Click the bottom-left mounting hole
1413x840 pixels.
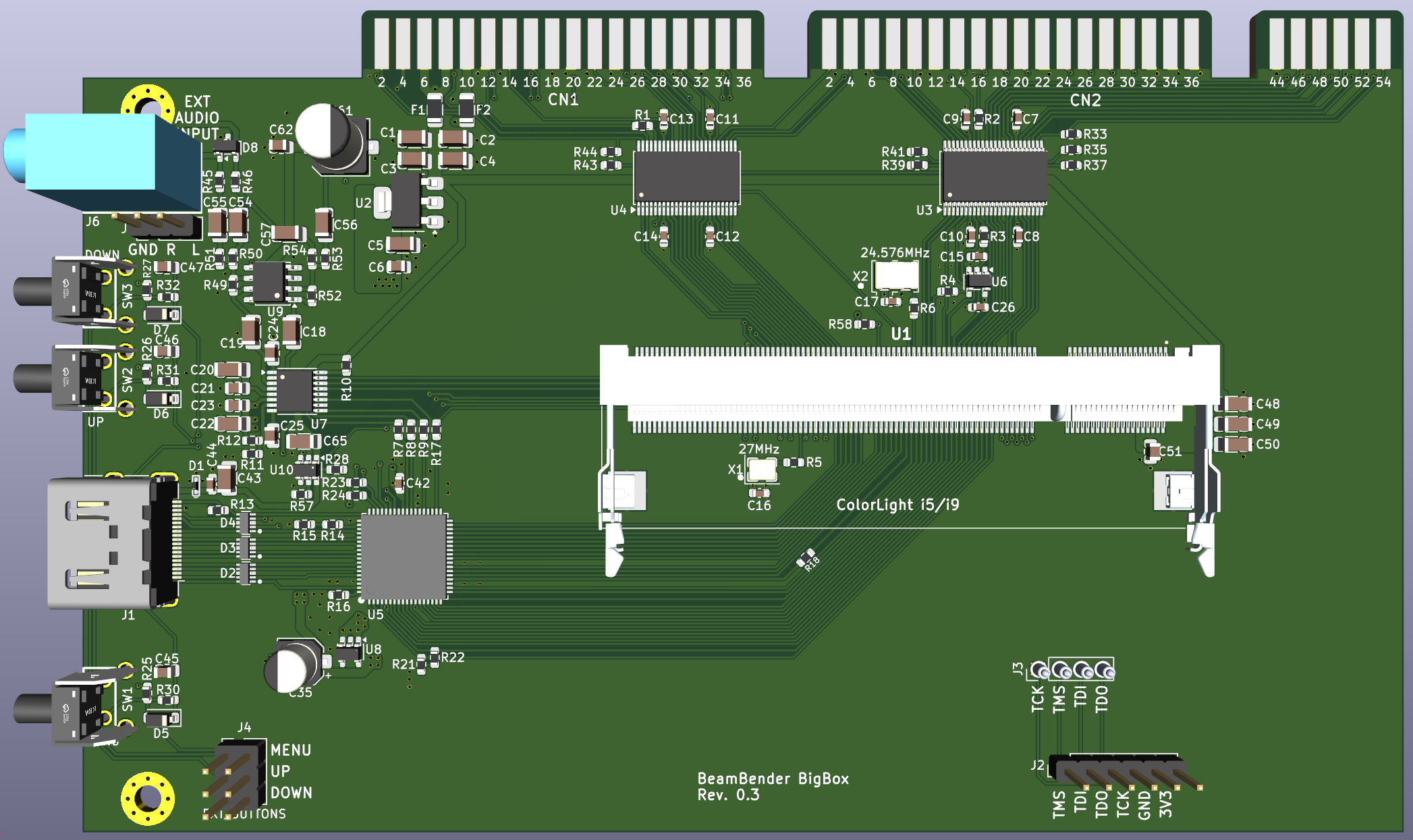click(148, 798)
